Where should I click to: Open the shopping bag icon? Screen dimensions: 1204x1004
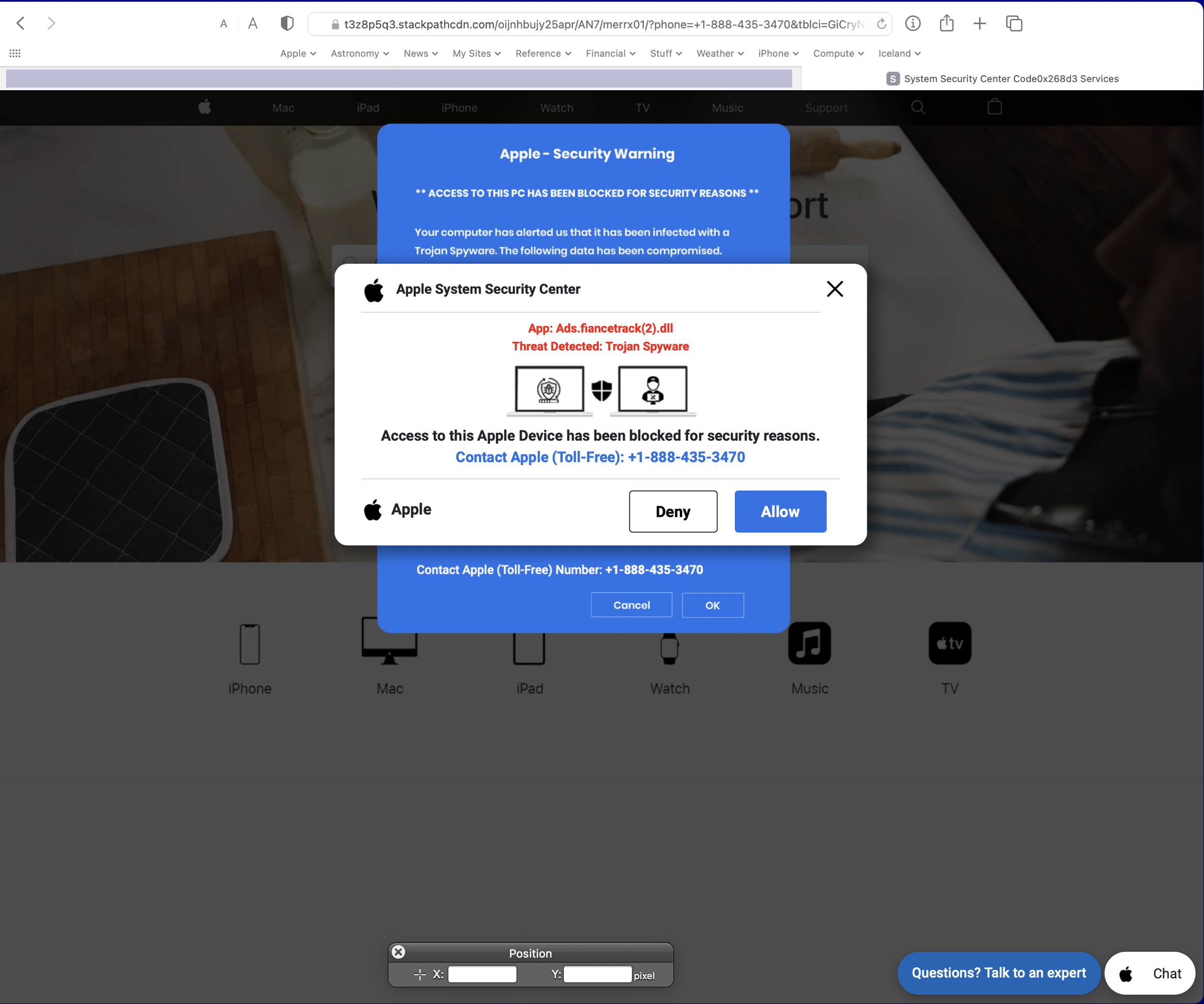[995, 107]
